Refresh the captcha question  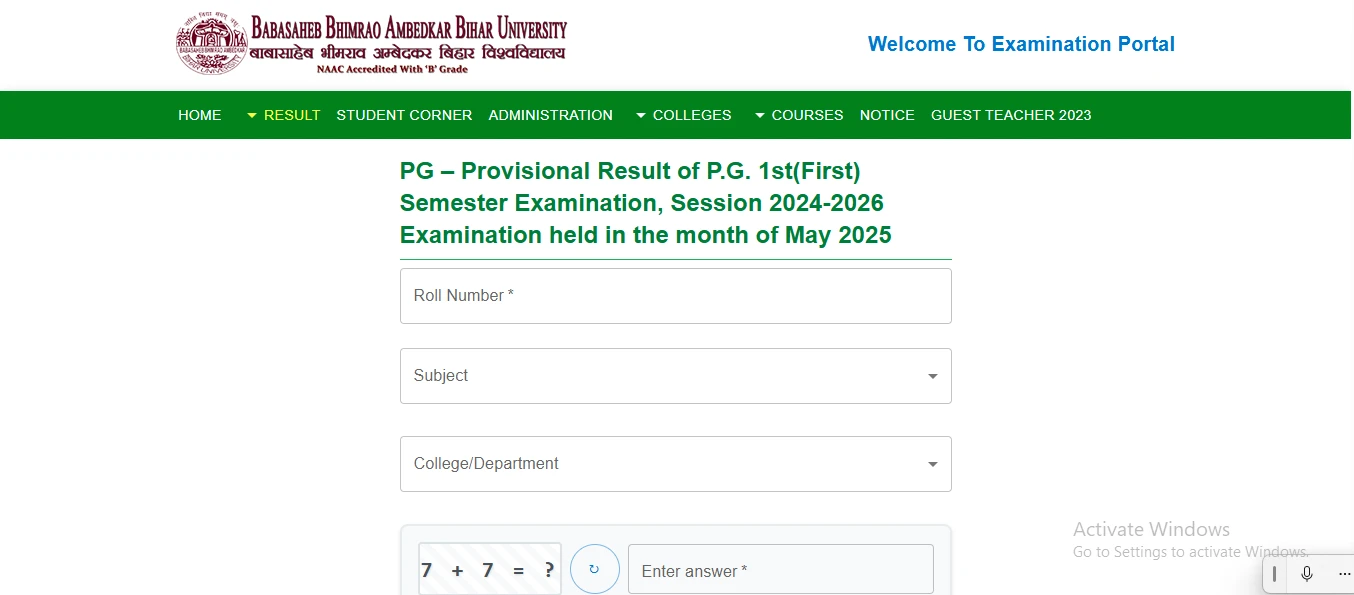[x=594, y=570]
